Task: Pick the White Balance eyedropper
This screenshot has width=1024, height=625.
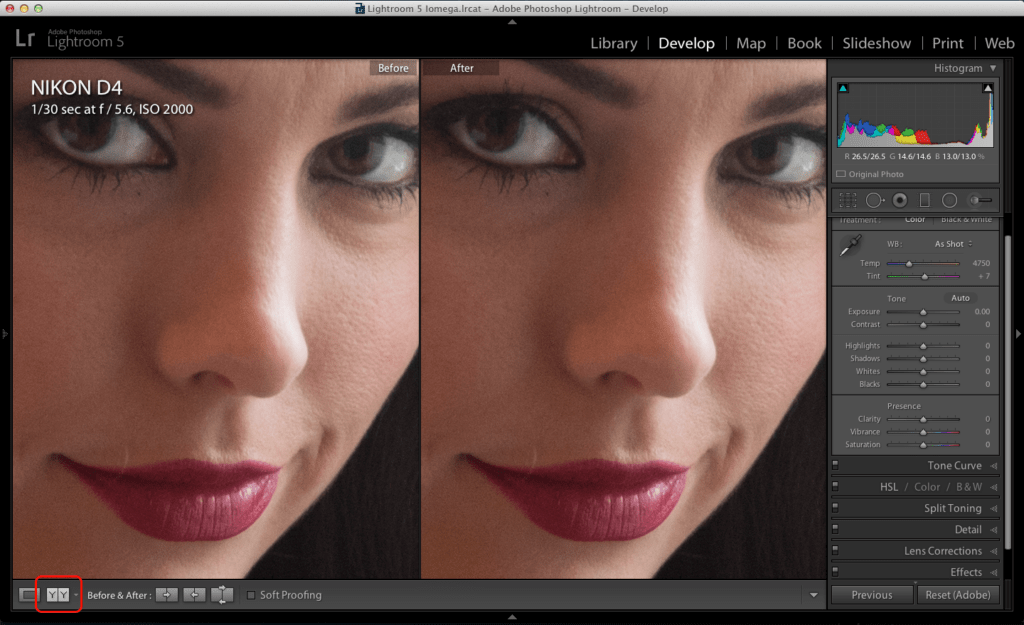Action: [x=853, y=243]
